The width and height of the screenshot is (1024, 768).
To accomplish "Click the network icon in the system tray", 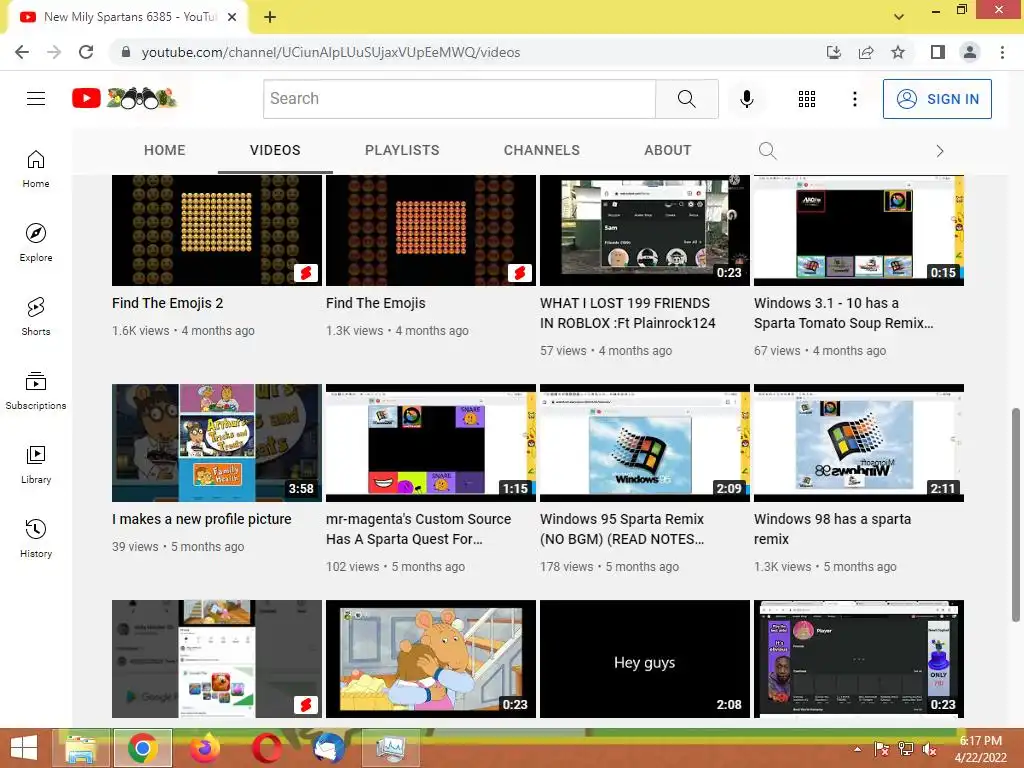I will [x=905, y=749].
